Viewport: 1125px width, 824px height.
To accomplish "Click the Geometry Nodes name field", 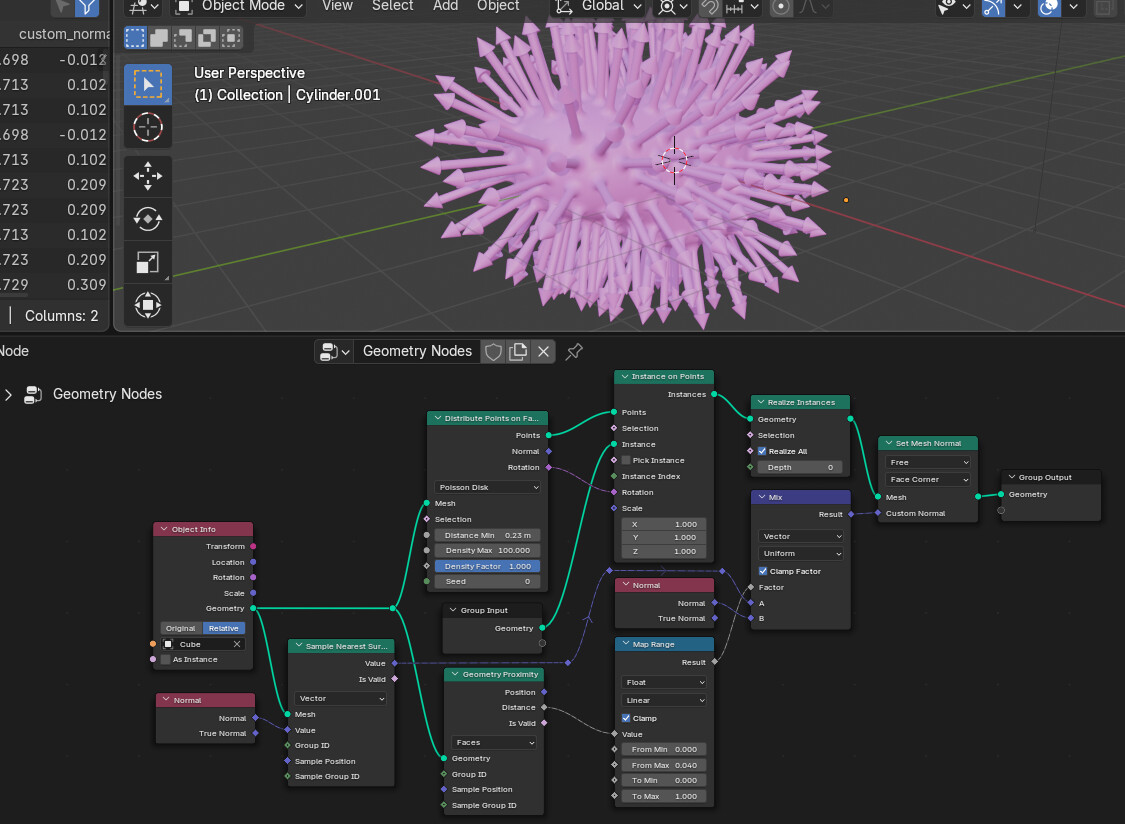I will click(x=417, y=352).
